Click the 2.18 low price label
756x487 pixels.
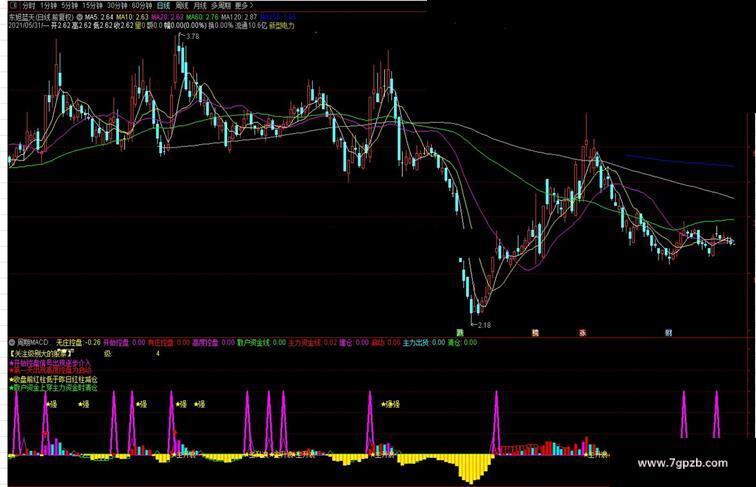[x=484, y=325]
